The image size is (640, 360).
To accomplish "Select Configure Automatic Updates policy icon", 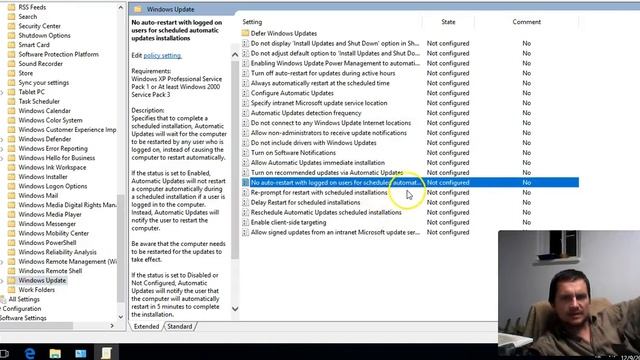I will coord(245,93).
